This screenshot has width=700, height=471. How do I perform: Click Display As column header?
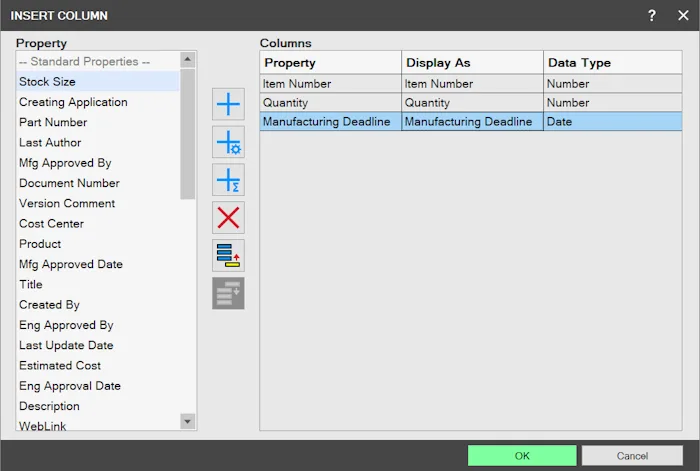(x=472, y=63)
